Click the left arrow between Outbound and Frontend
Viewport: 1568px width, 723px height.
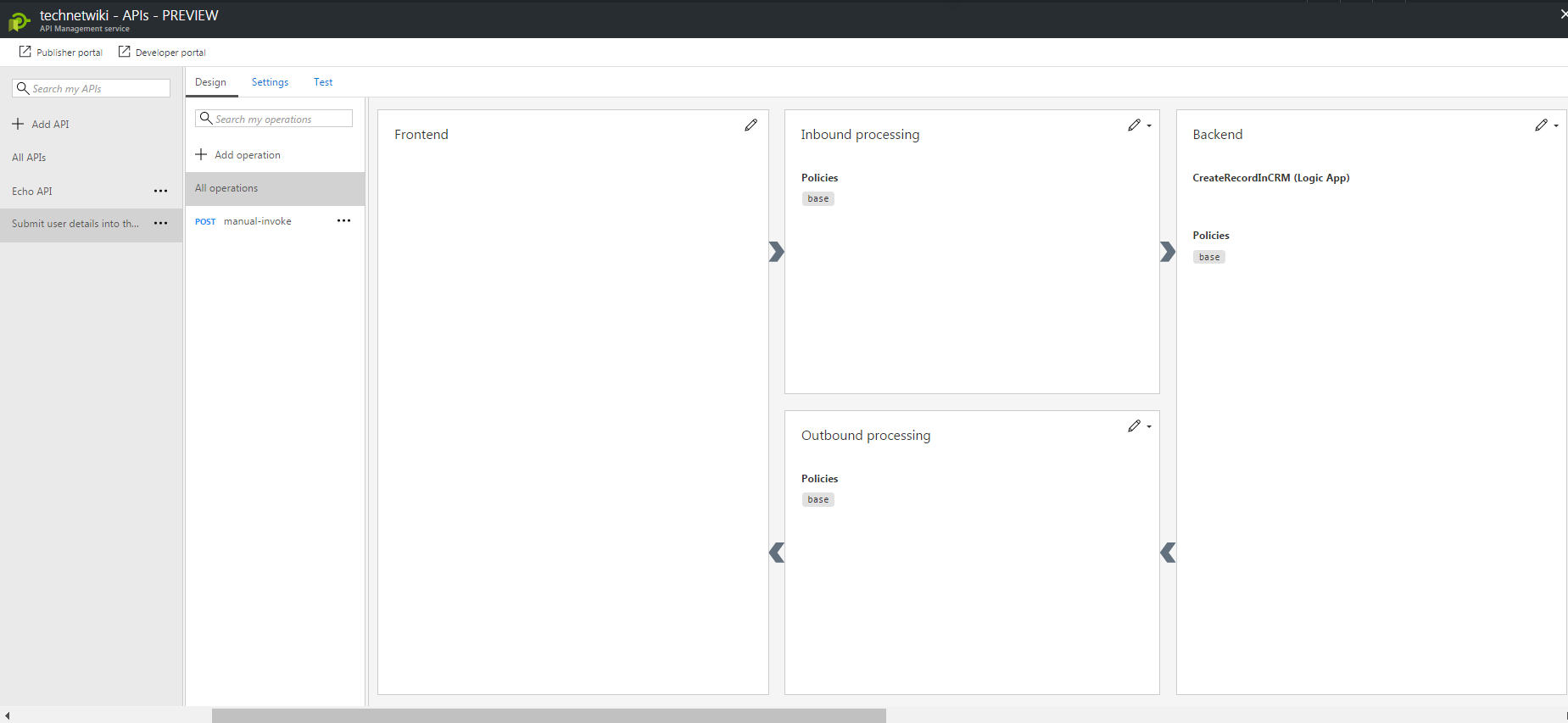pos(776,553)
